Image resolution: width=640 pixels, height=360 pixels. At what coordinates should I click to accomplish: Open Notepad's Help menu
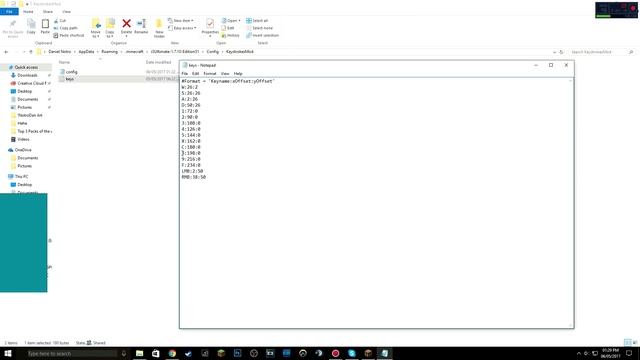coord(238,73)
